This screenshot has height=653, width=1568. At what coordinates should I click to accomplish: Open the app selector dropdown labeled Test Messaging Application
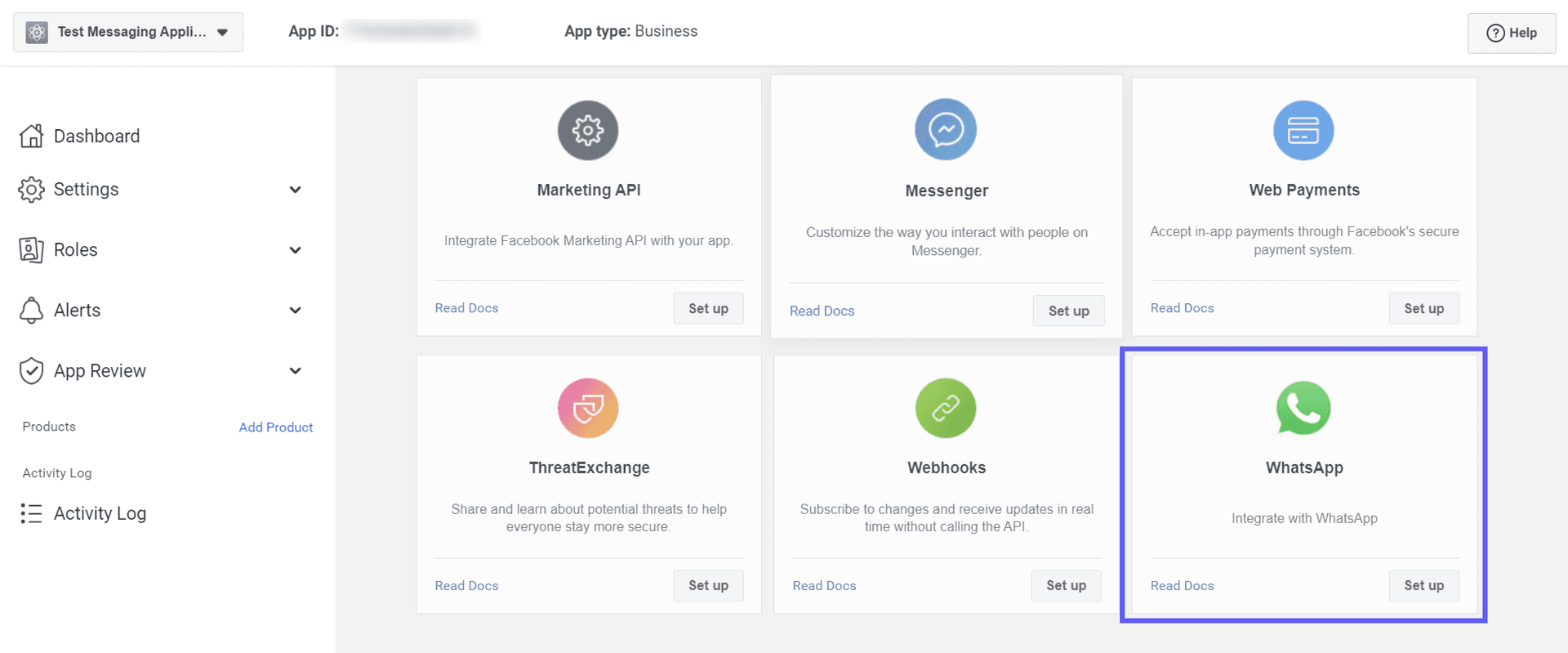coord(127,32)
